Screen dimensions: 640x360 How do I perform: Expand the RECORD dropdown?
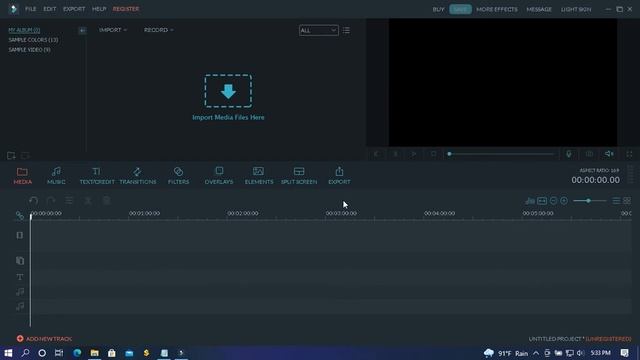(x=158, y=30)
